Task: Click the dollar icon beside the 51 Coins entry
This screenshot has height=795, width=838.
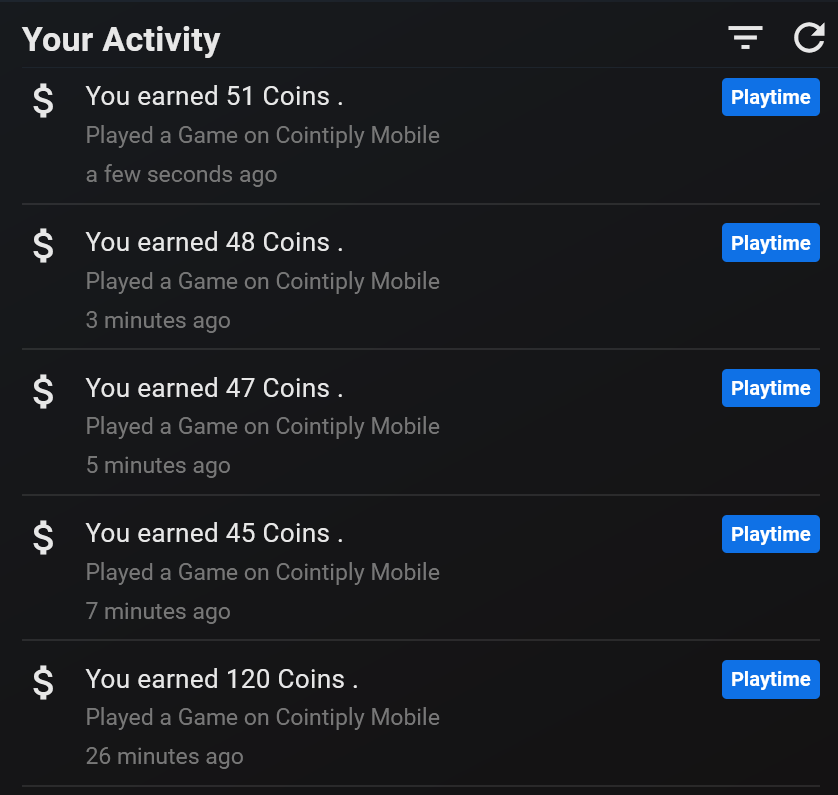Action: coord(42,99)
